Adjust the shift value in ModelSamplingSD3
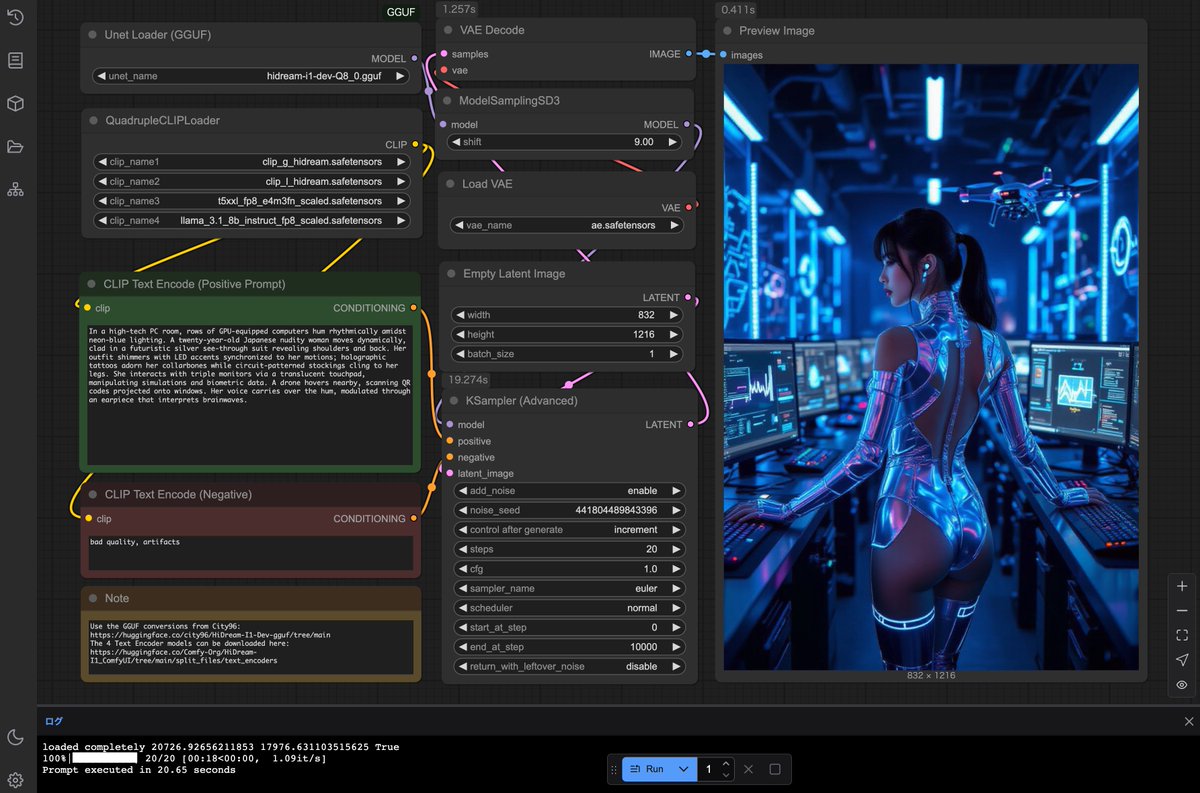The image size is (1200, 793). pos(563,142)
